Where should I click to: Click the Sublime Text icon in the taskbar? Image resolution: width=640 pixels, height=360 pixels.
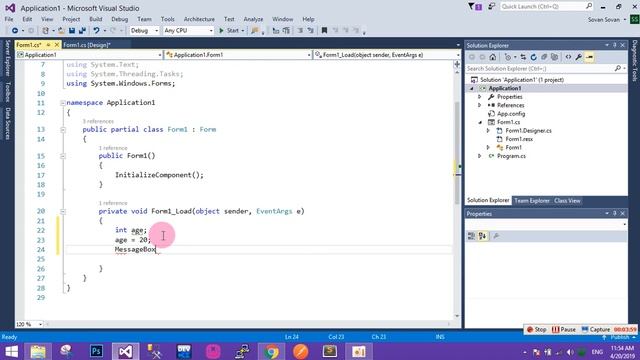(x=329, y=351)
